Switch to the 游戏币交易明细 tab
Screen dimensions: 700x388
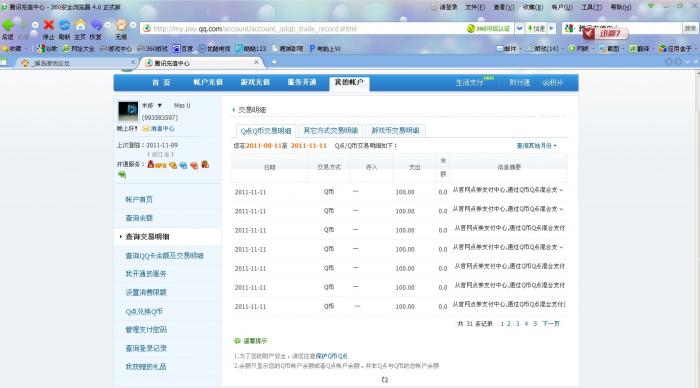tap(395, 130)
